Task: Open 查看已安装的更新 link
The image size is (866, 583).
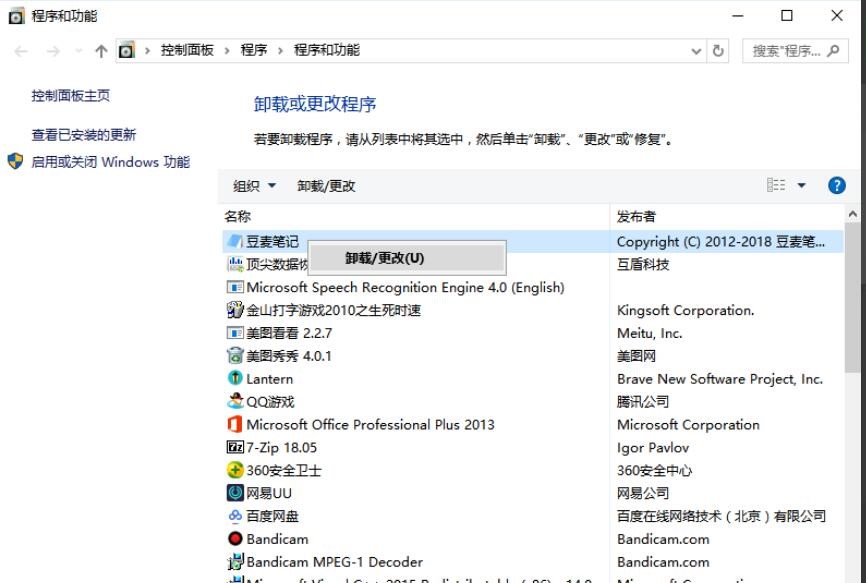Action: pos(84,135)
